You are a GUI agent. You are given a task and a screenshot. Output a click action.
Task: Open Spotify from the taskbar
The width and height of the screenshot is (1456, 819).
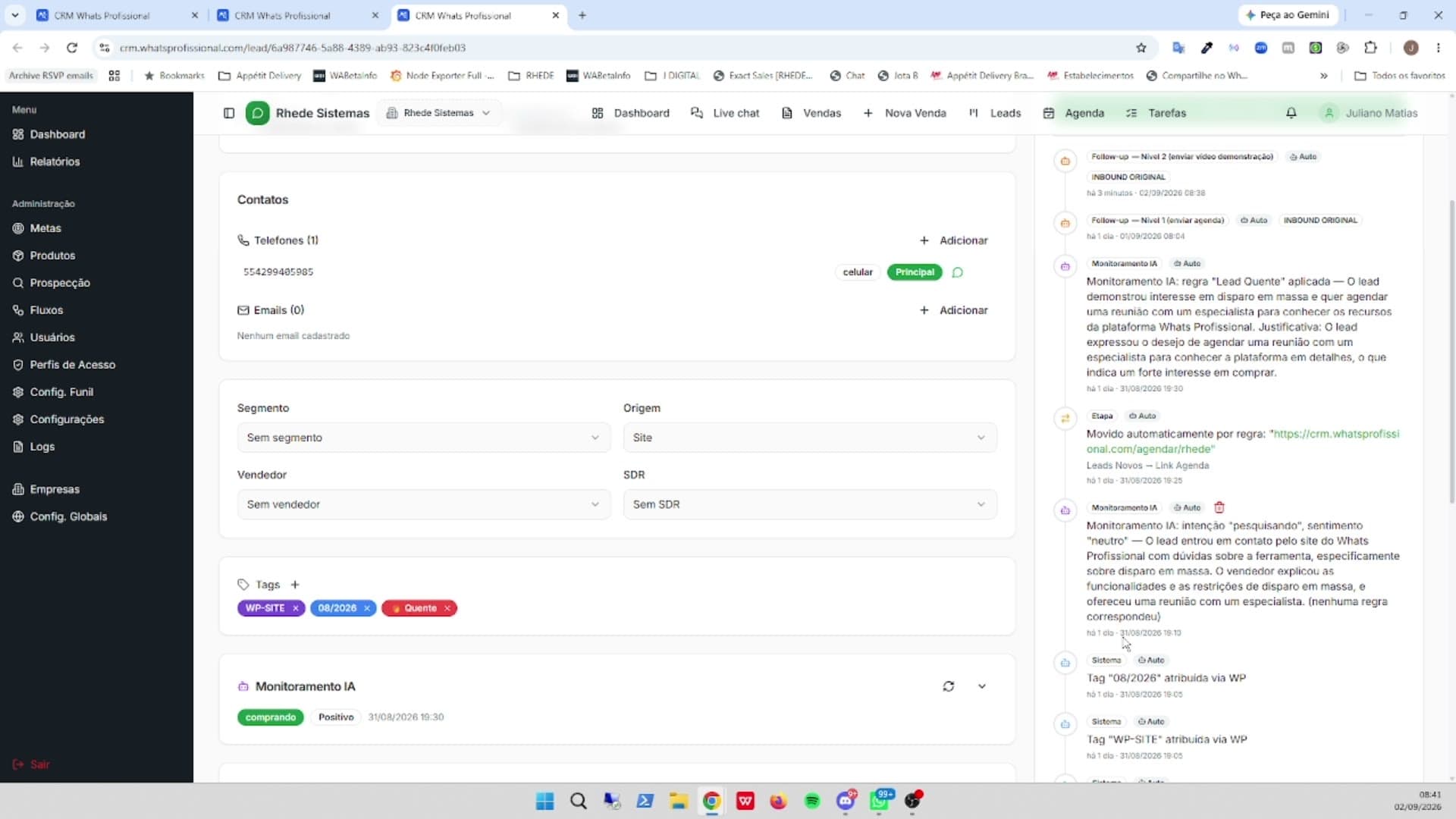click(x=812, y=801)
